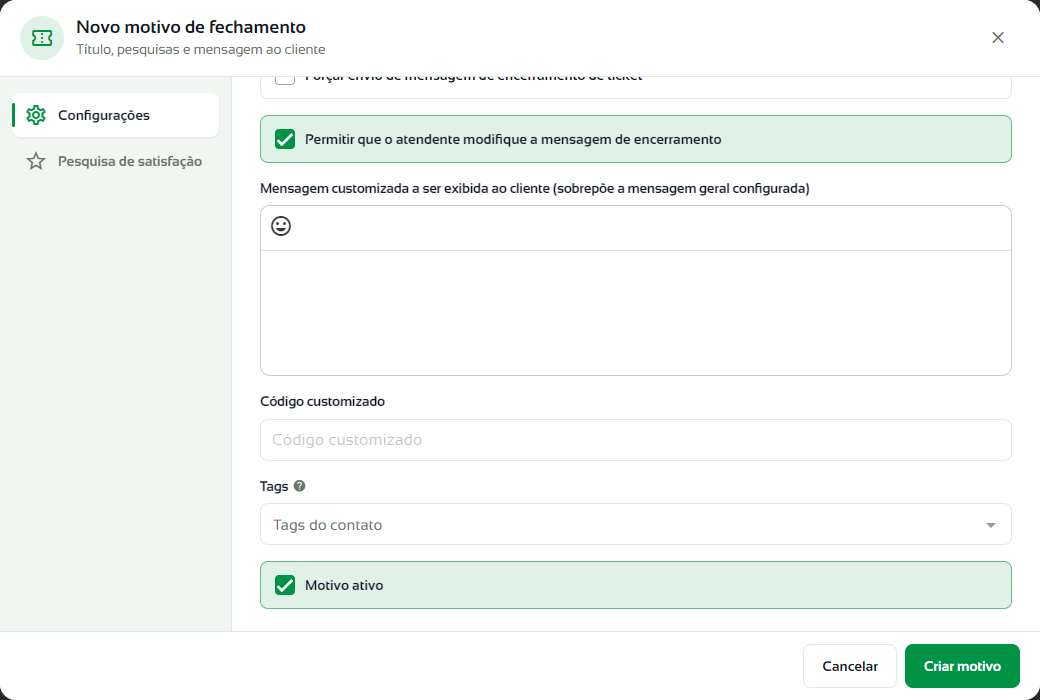Click the Motivo ativo label text
This screenshot has width=1040, height=700.
point(344,585)
